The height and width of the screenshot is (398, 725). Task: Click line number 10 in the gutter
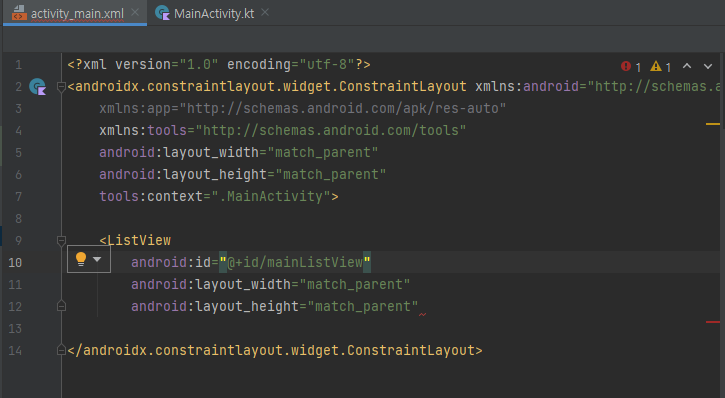click(x=15, y=263)
